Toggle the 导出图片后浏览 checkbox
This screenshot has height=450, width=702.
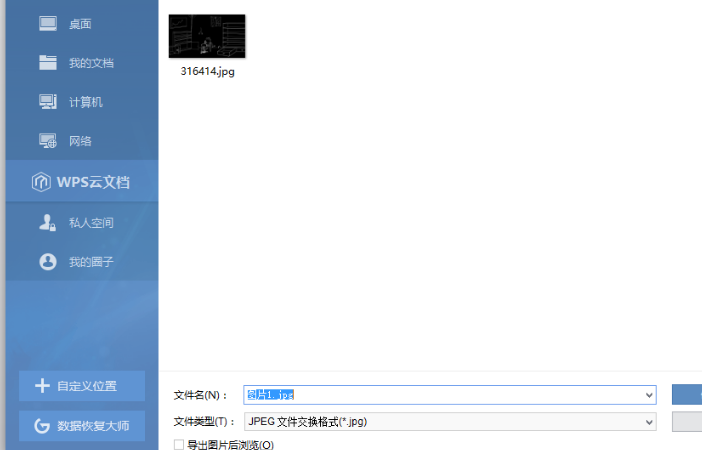(x=179, y=445)
